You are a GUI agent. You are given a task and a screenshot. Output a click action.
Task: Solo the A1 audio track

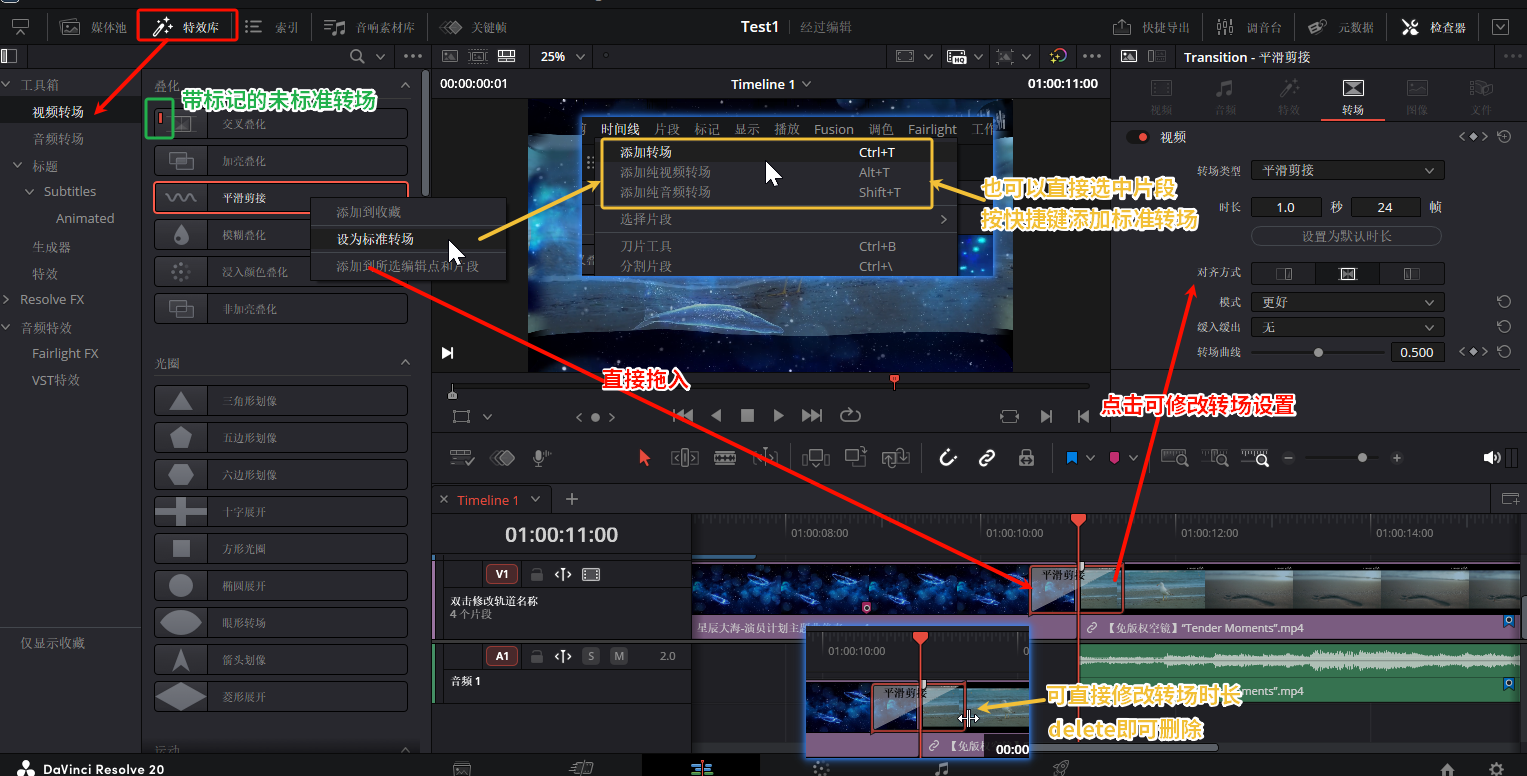click(x=591, y=656)
